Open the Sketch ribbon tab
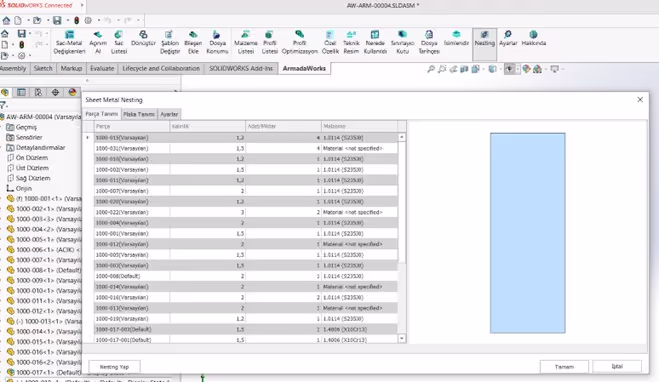This screenshot has height=382, width=659. [43, 68]
